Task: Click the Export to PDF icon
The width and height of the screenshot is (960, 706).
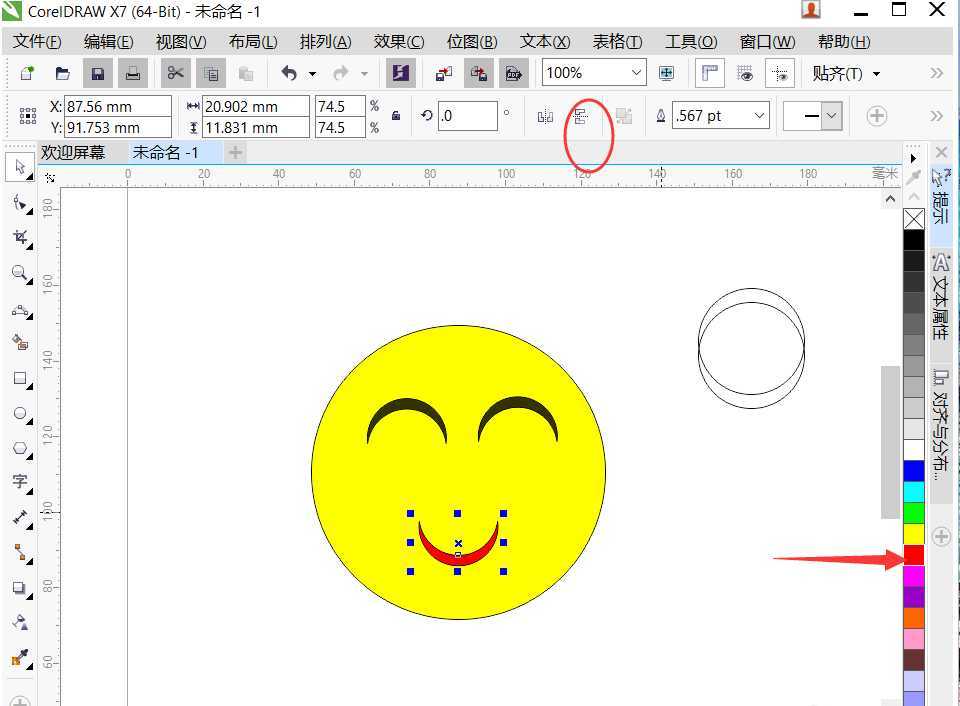Action: [x=514, y=73]
